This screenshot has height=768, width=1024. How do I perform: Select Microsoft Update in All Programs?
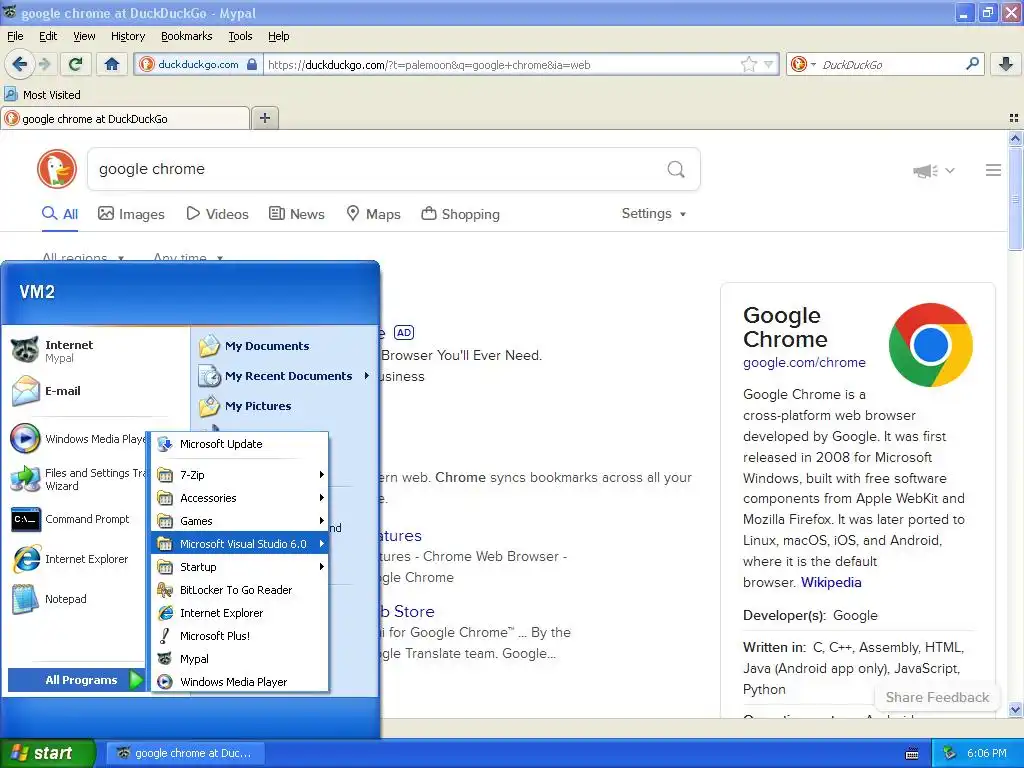240,444
